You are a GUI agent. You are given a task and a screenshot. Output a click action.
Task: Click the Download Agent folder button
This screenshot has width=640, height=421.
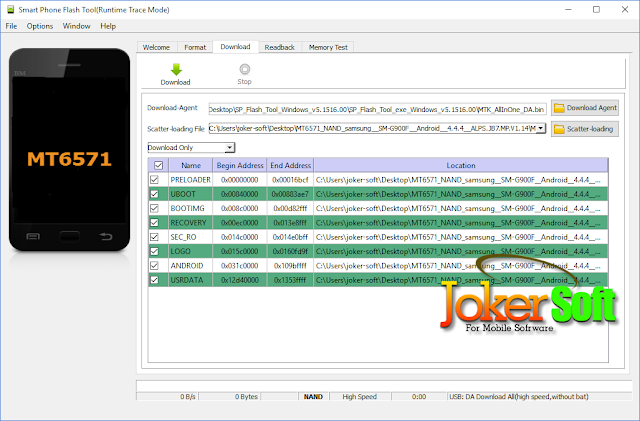[x=585, y=108]
